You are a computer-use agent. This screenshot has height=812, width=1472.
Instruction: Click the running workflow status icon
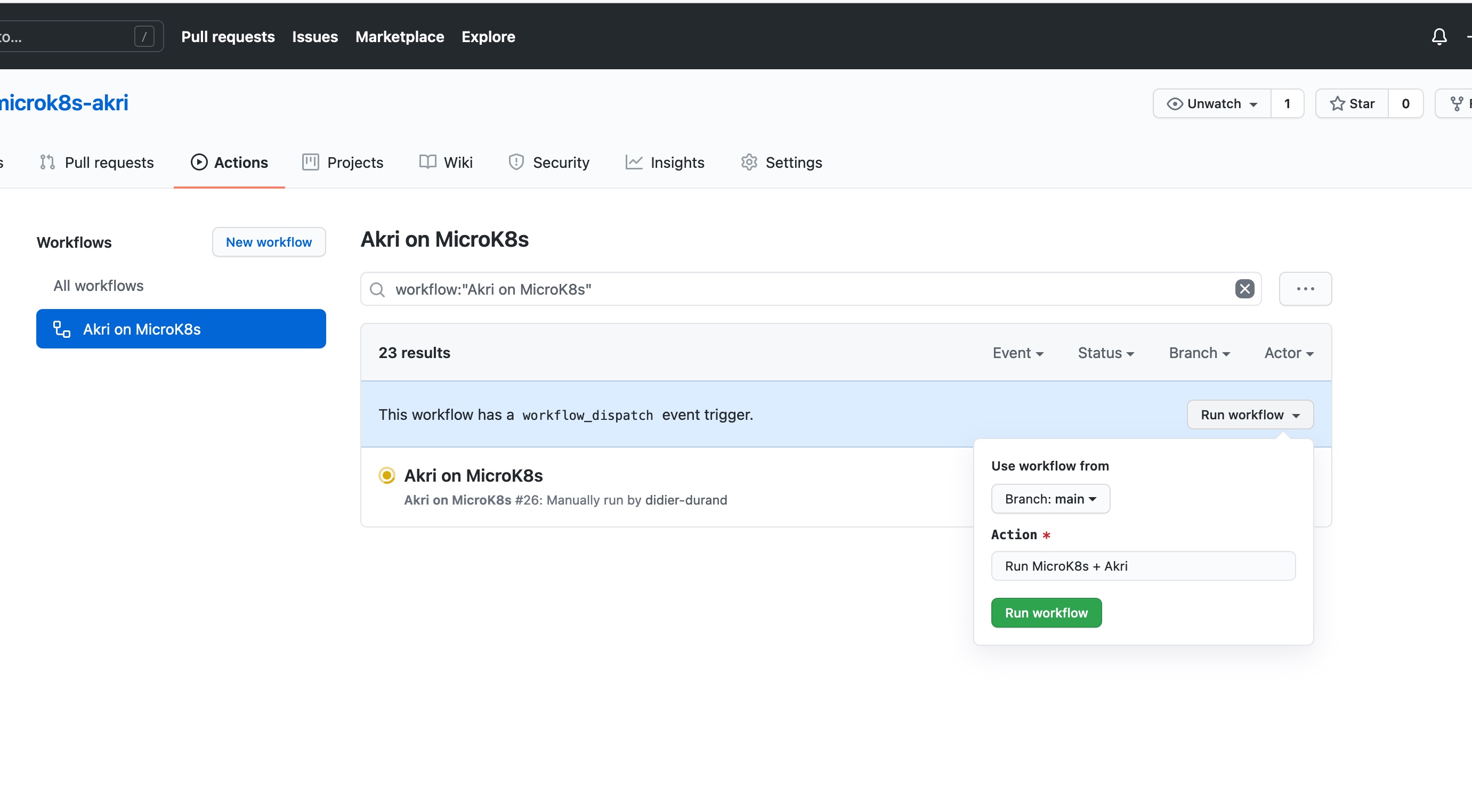(x=386, y=475)
